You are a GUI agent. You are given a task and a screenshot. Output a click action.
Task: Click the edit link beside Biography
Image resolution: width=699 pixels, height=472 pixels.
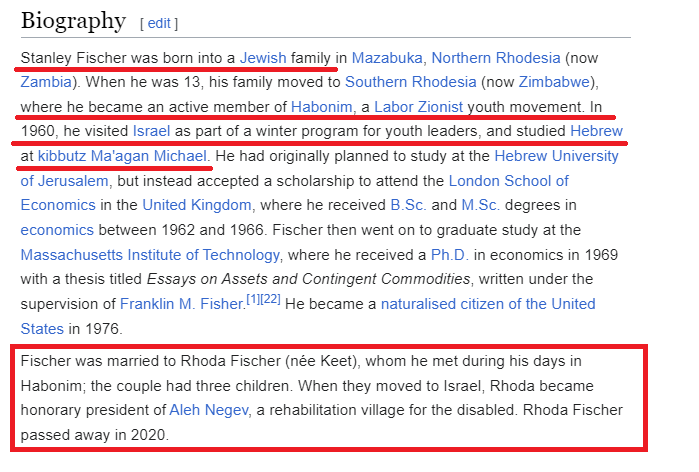[159, 22]
